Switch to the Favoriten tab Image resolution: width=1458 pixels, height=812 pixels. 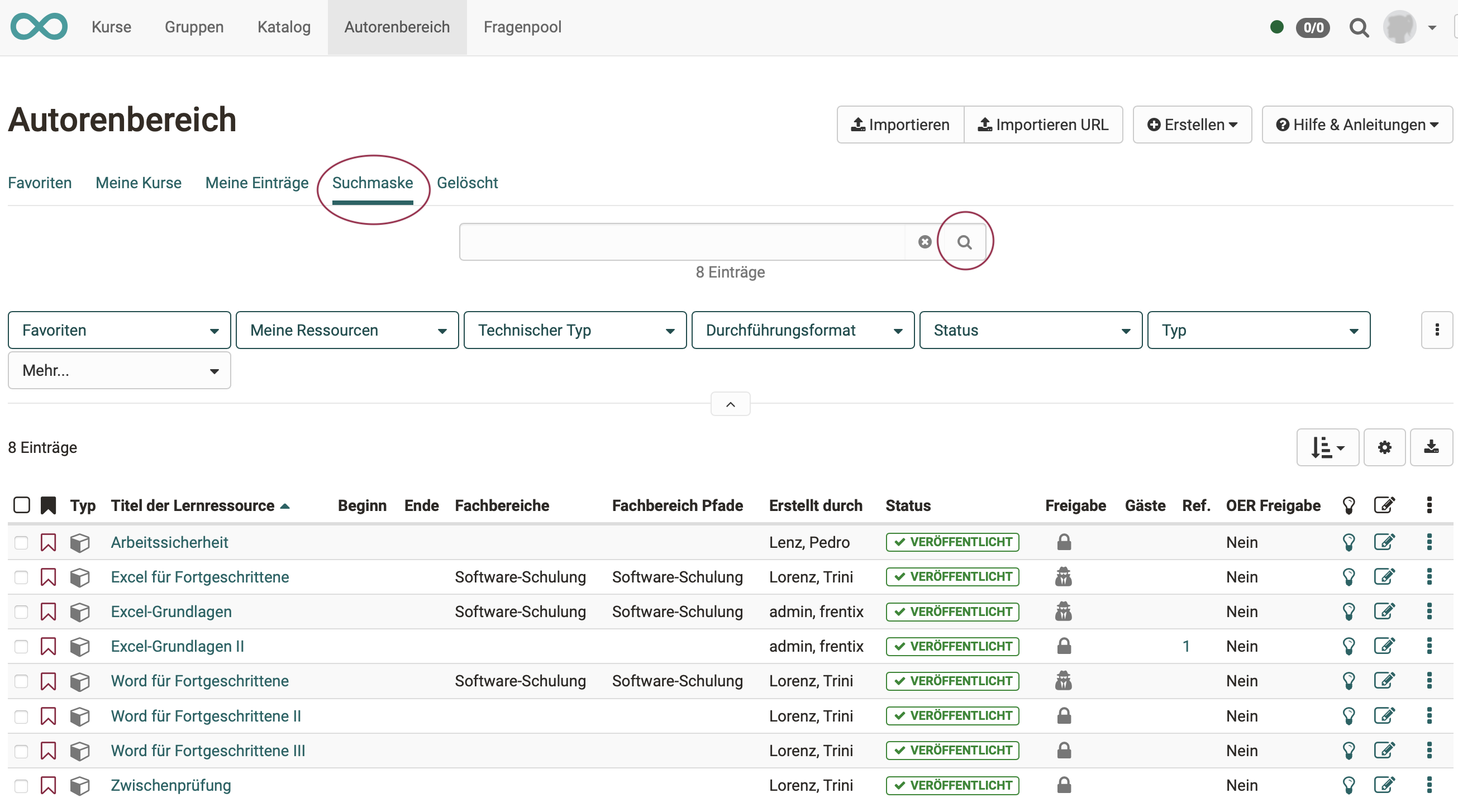(x=40, y=183)
